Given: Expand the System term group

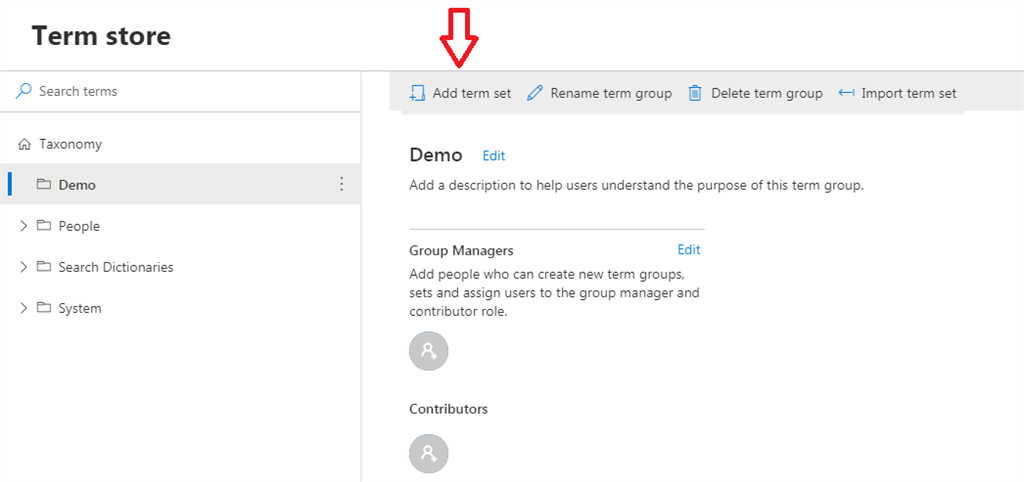Looking at the screenshot, I should tap(24, 308).
